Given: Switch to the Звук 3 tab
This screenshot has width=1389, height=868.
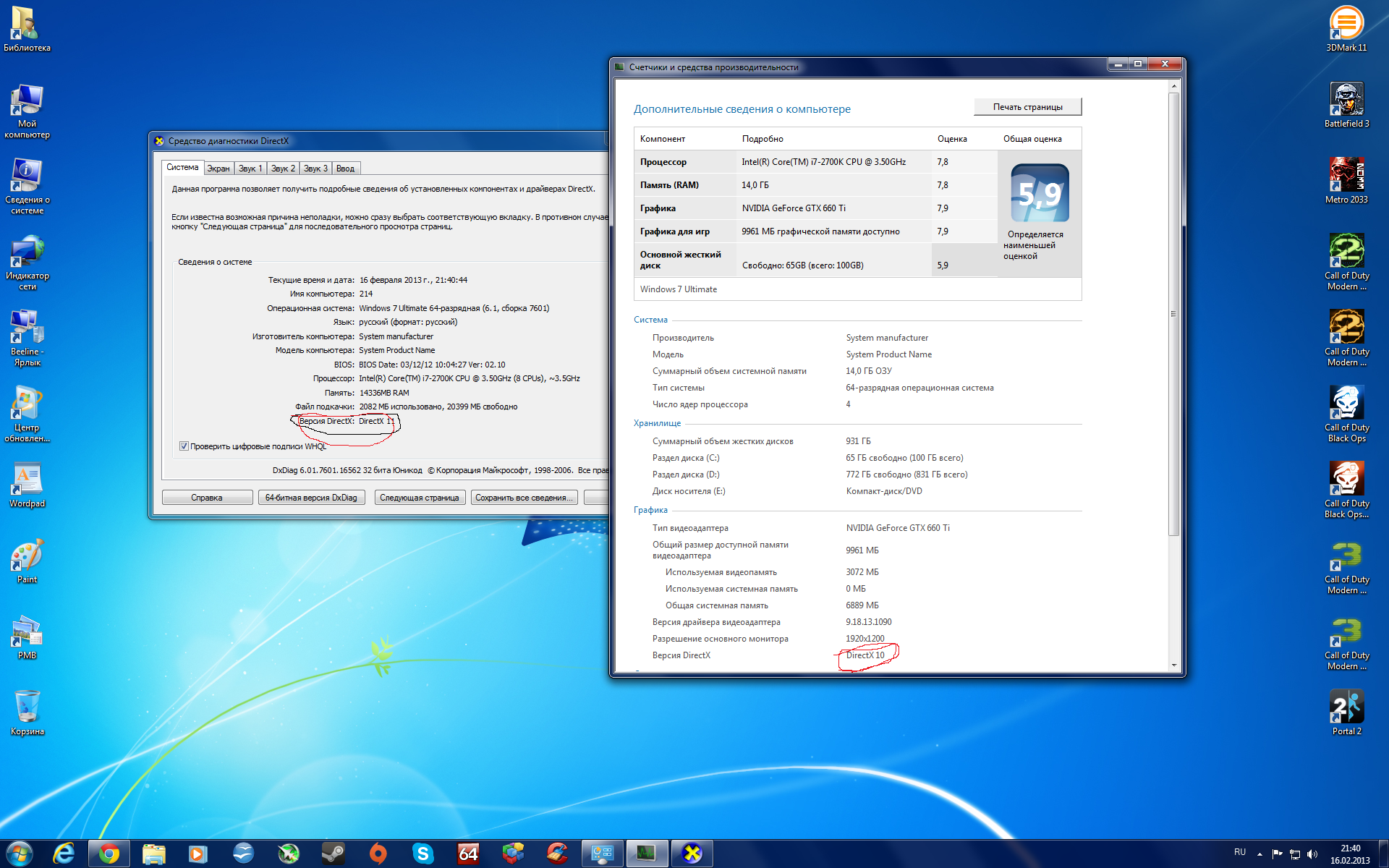Looking at the screenshot, I should [x=315, y=169].
